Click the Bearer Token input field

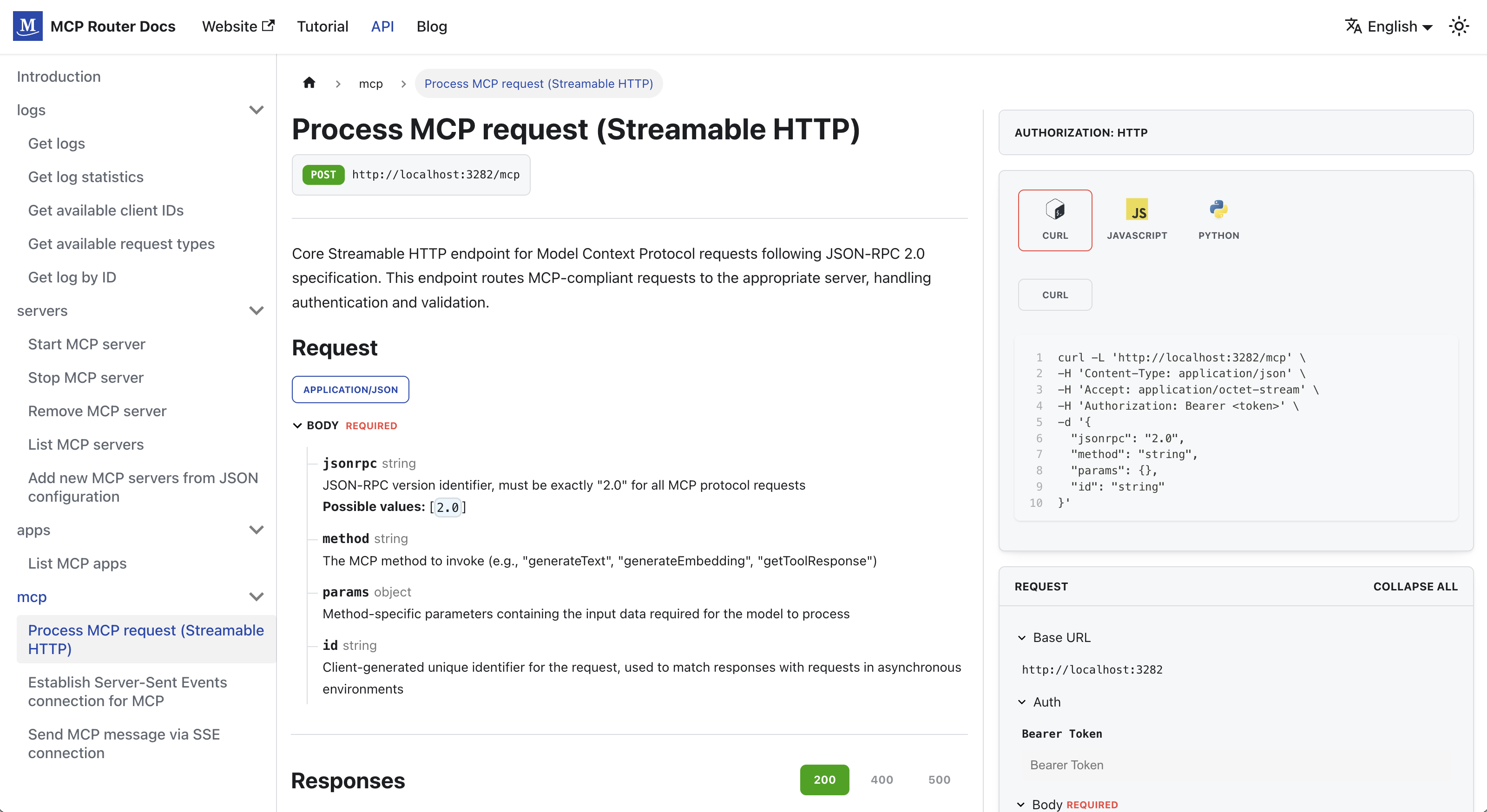[x=1235, y=765]
